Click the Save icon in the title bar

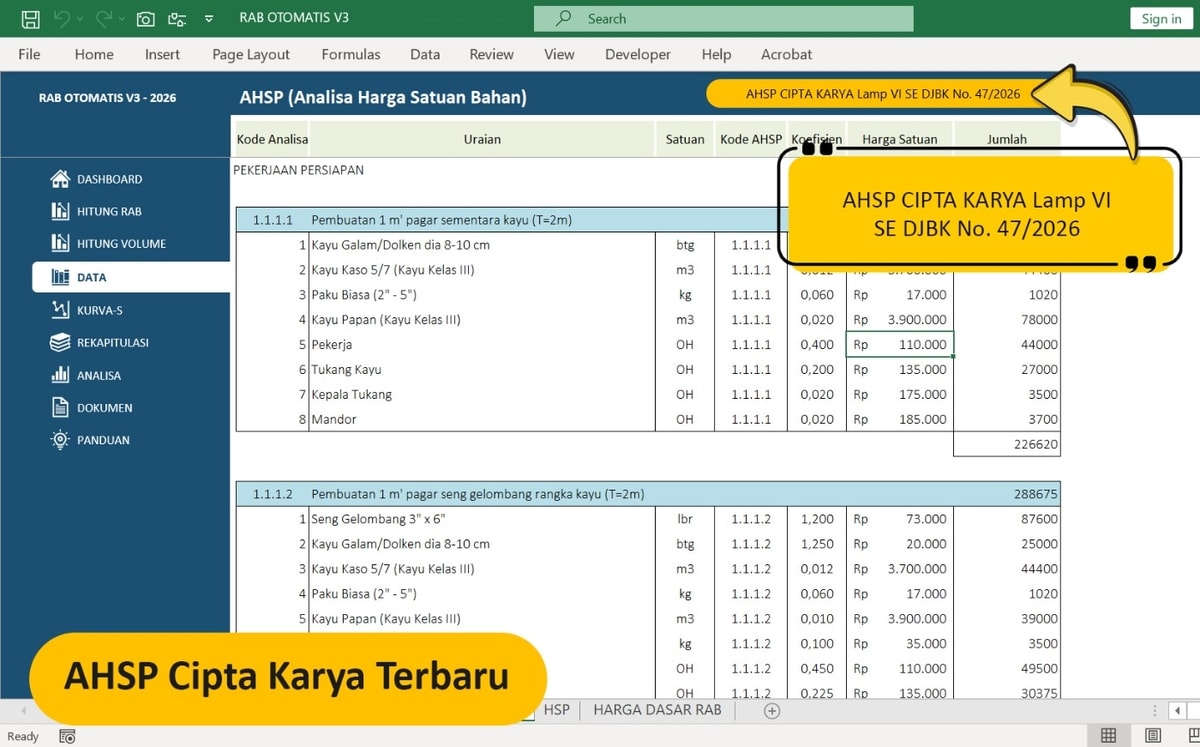tap(30, 18)
